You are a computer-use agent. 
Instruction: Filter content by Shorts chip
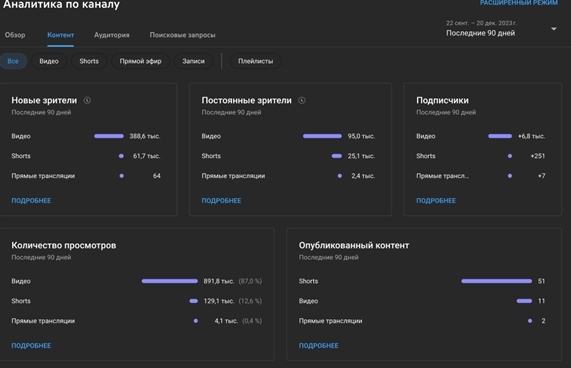pyautogui.click(x=89, y=61)
